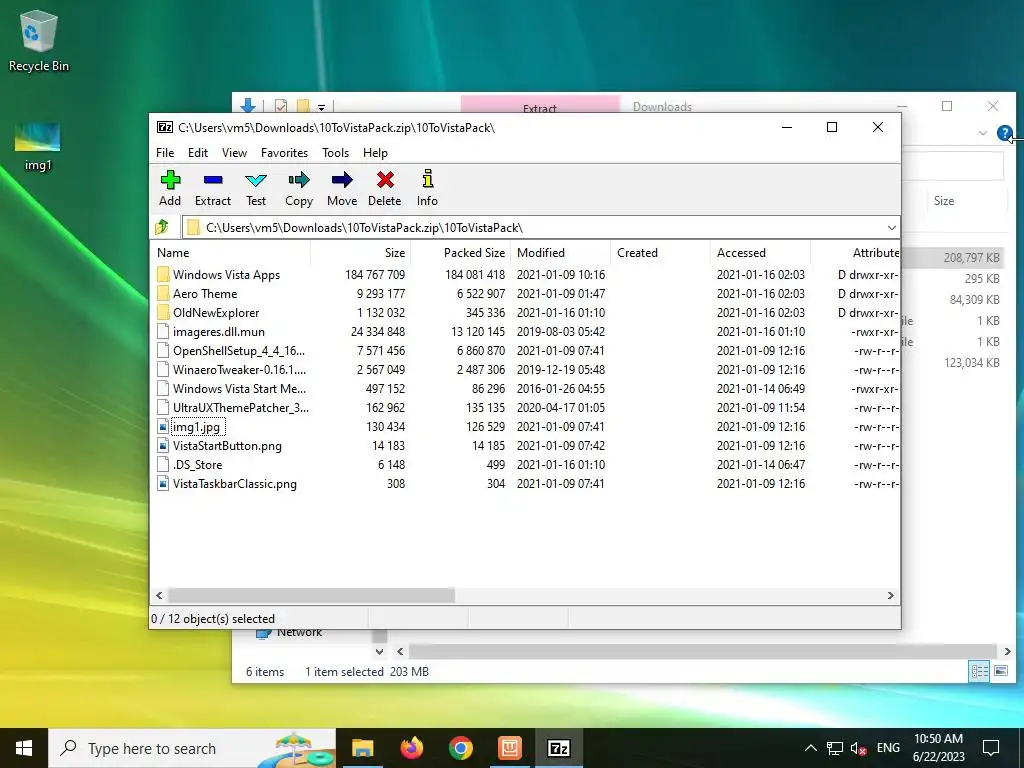This screenshot has width=1024, height=768.
Task: Switch Explorer to details view
Action: click(979, 671)
